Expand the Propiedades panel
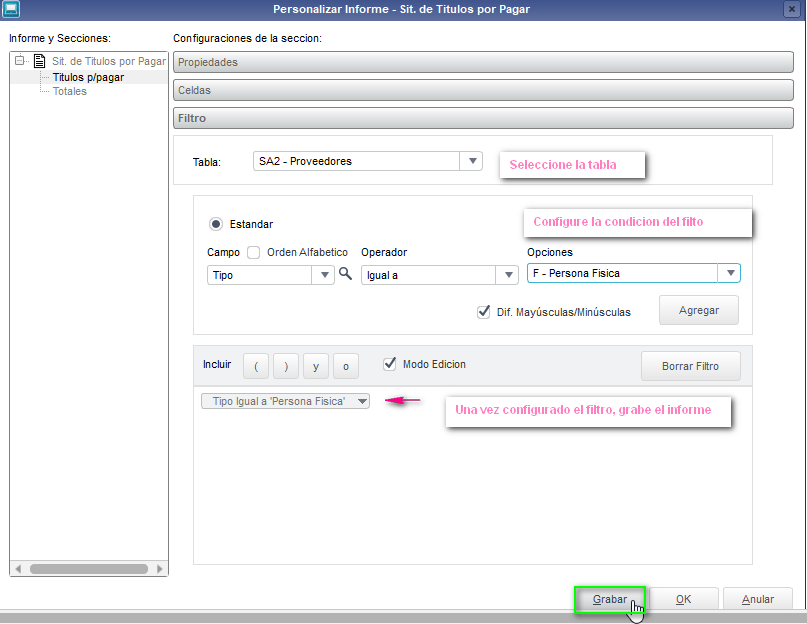Viewport: 807px width, 624px height. 483,62
